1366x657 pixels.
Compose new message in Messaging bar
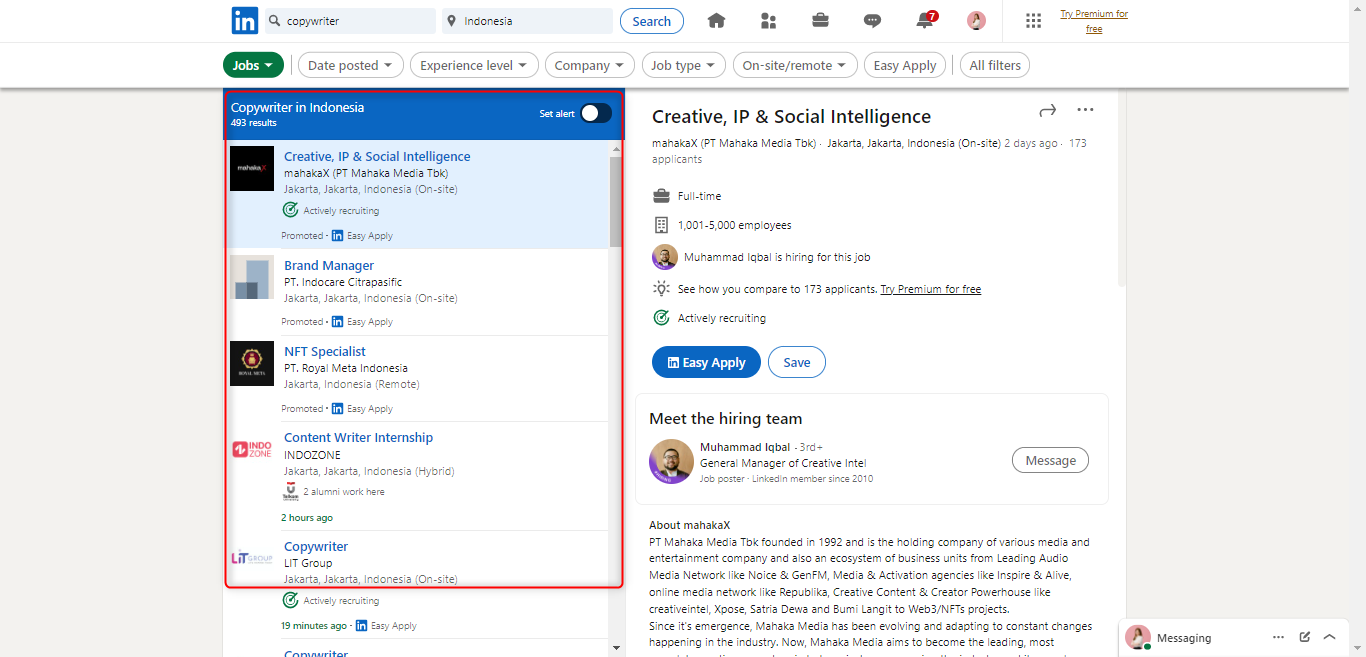tap(1305, 637)
